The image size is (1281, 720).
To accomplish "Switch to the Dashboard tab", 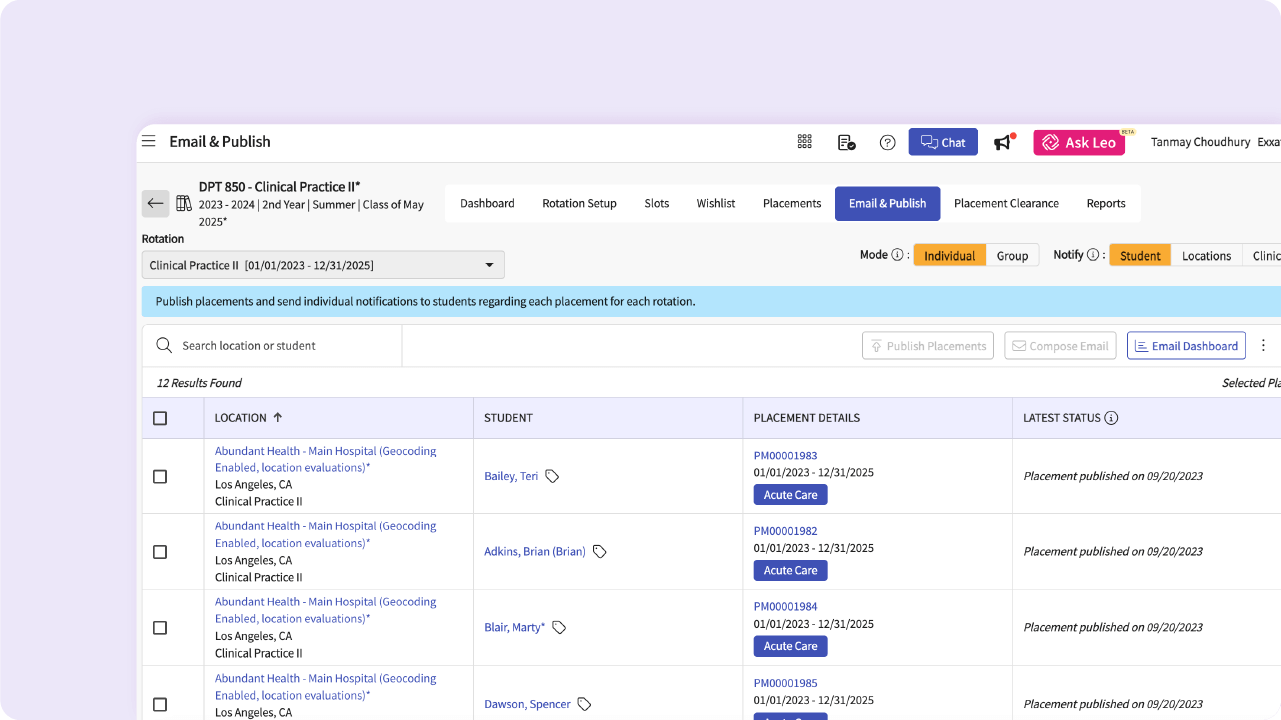I will pos(487,203).
